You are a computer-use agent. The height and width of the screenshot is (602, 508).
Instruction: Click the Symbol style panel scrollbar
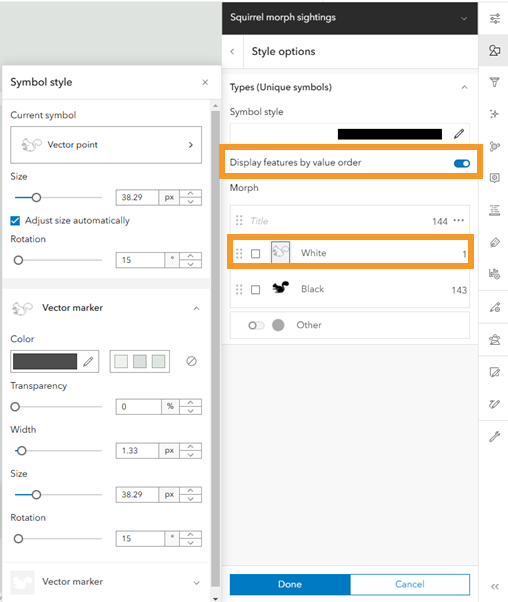click(x=215, y=348)
